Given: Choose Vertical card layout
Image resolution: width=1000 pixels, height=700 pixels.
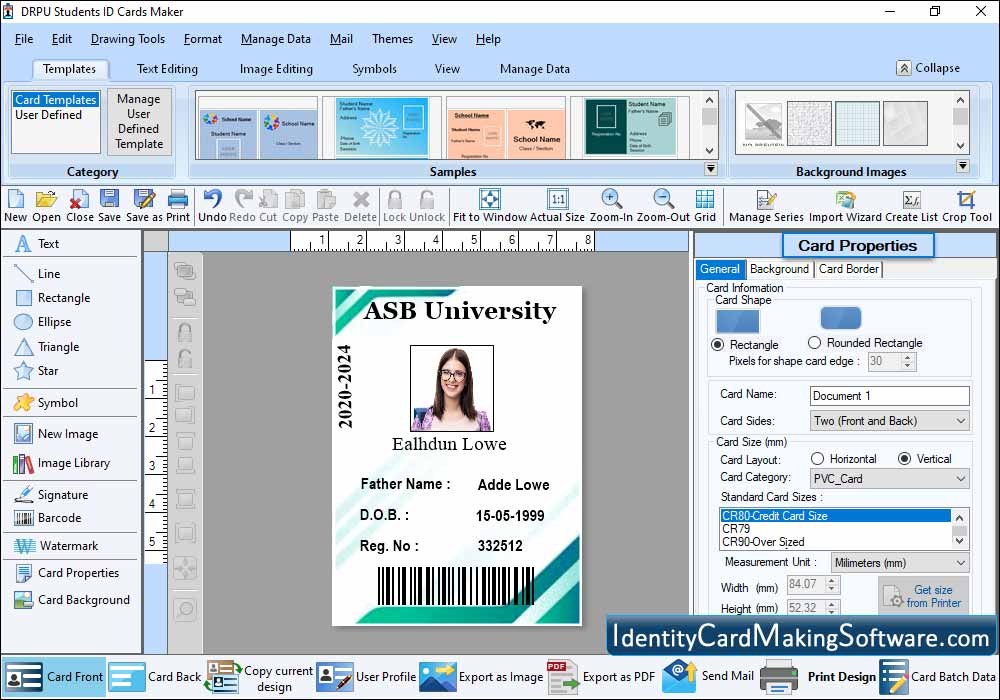Looking at the screenshot, I should coord(904,458).
